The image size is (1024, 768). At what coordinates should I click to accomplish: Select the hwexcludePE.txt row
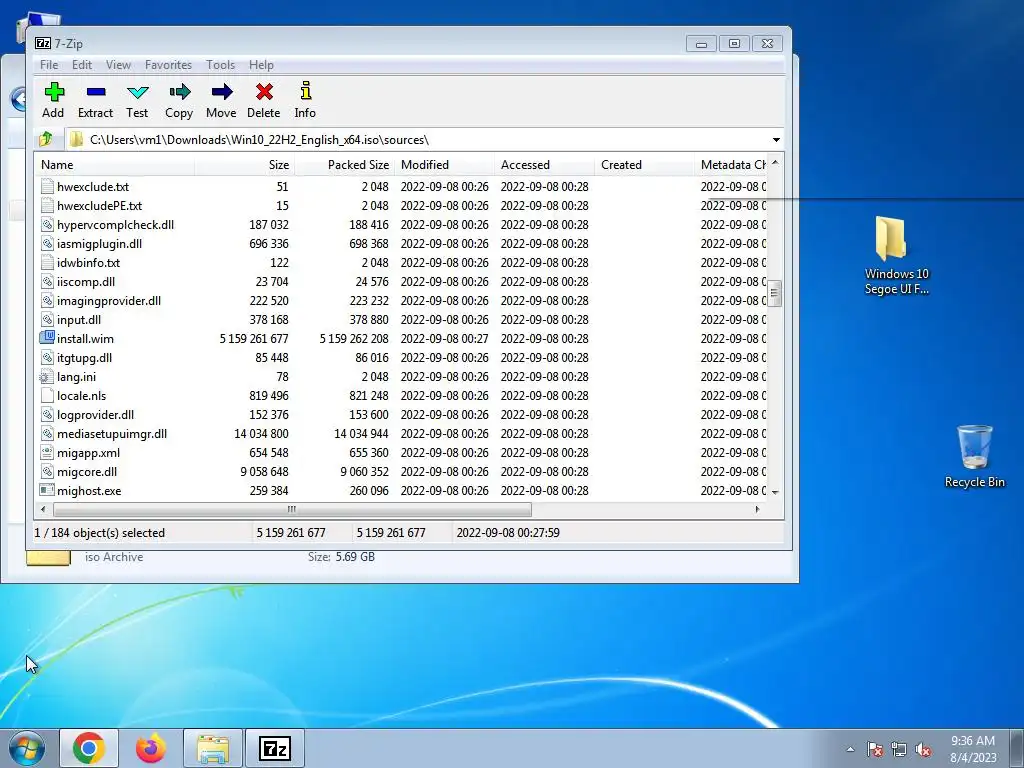pyautogui.click(x=402, y=206)
